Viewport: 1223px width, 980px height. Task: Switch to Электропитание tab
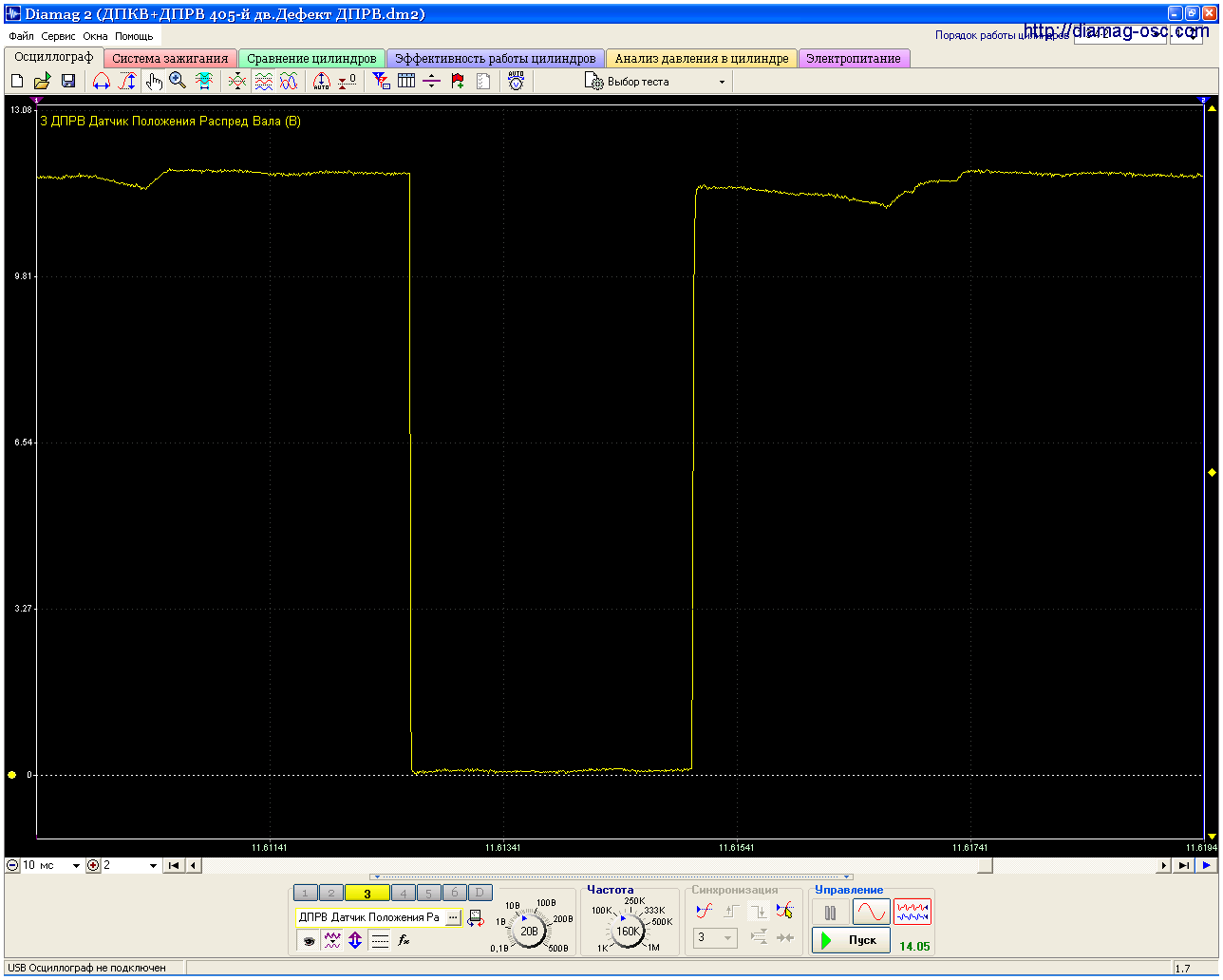pos(854,59)
